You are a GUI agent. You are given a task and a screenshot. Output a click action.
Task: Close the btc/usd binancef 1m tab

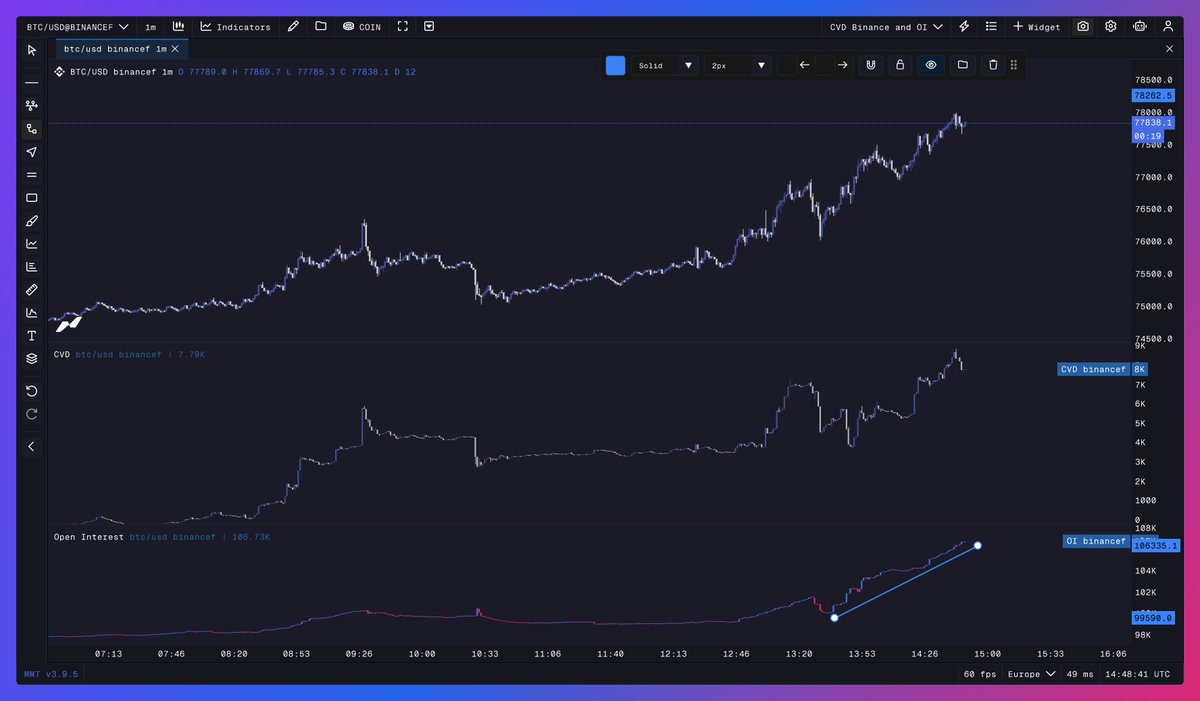177,48
